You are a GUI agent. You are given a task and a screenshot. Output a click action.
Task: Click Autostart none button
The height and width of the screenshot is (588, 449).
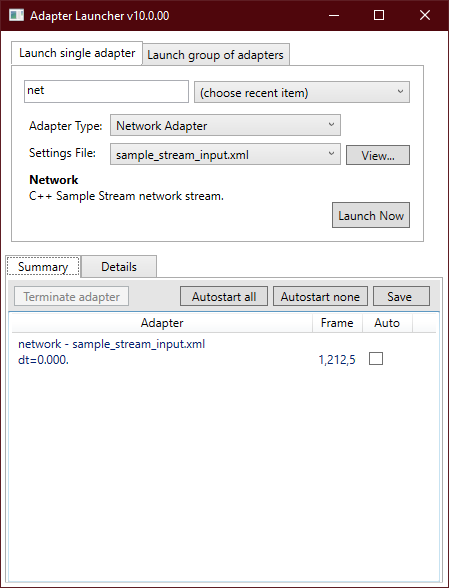[320, 296]
